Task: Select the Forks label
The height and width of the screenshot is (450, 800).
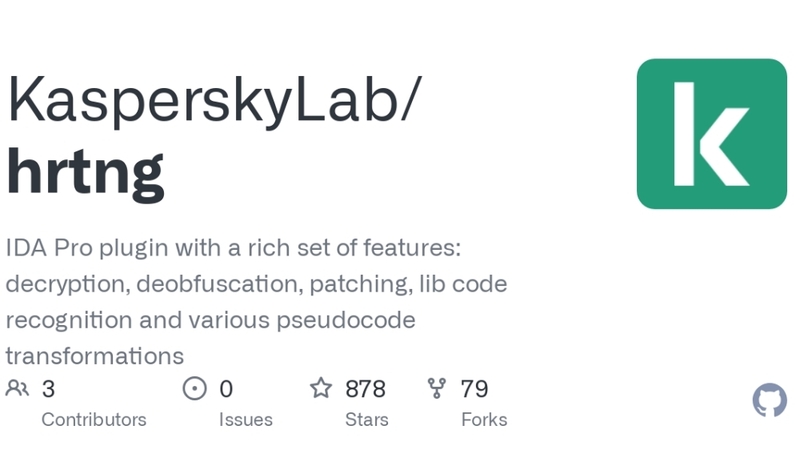Action: click(484, 419)
